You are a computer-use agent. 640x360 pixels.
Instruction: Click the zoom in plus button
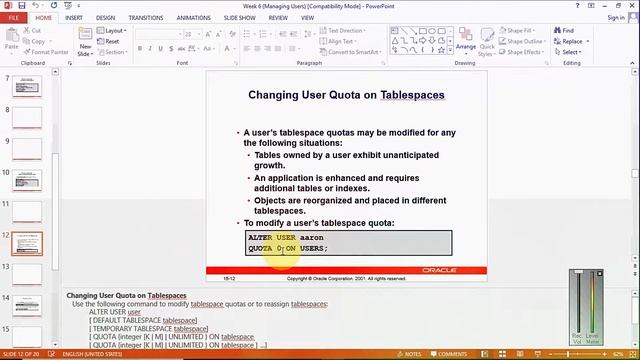click(x=604, y=354)
